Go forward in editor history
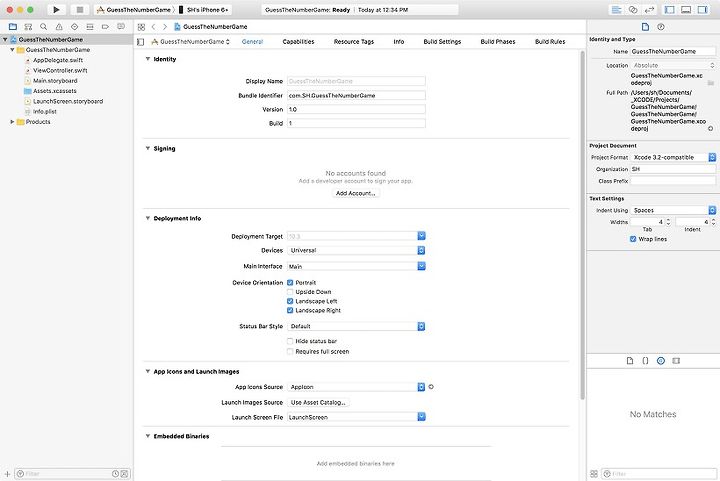Viewport: 720px width, 481px height. pos(165,27)
